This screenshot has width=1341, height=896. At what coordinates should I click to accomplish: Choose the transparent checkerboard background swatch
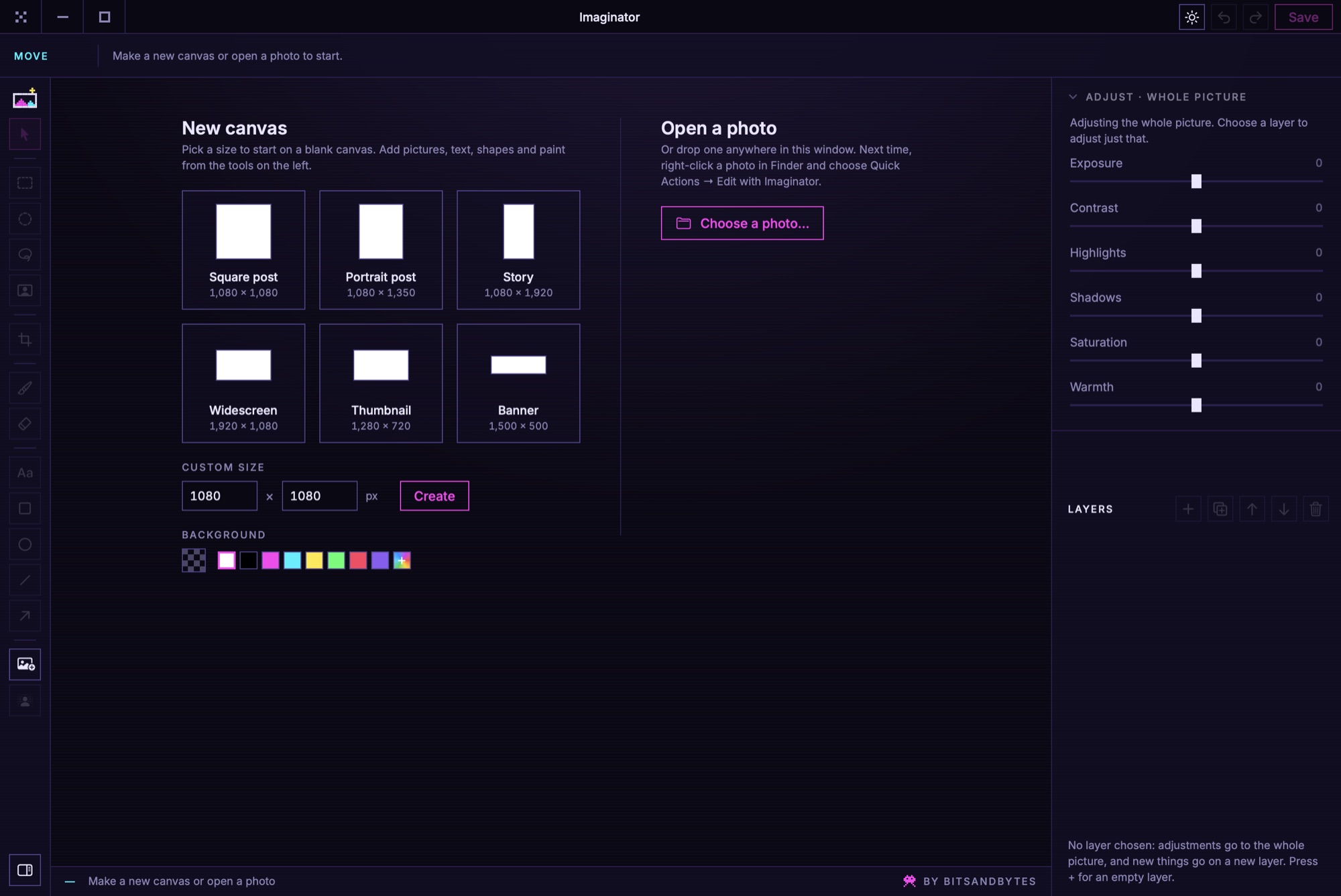pyautogui.click(x=194, y=560)
